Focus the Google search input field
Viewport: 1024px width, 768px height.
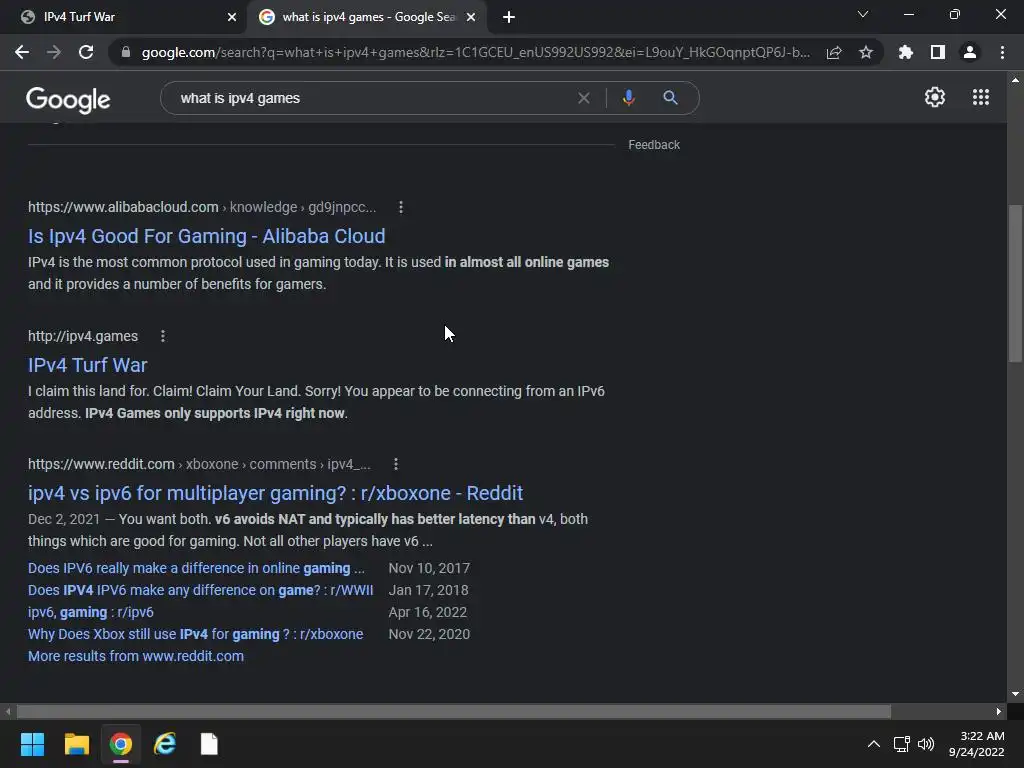372,98
